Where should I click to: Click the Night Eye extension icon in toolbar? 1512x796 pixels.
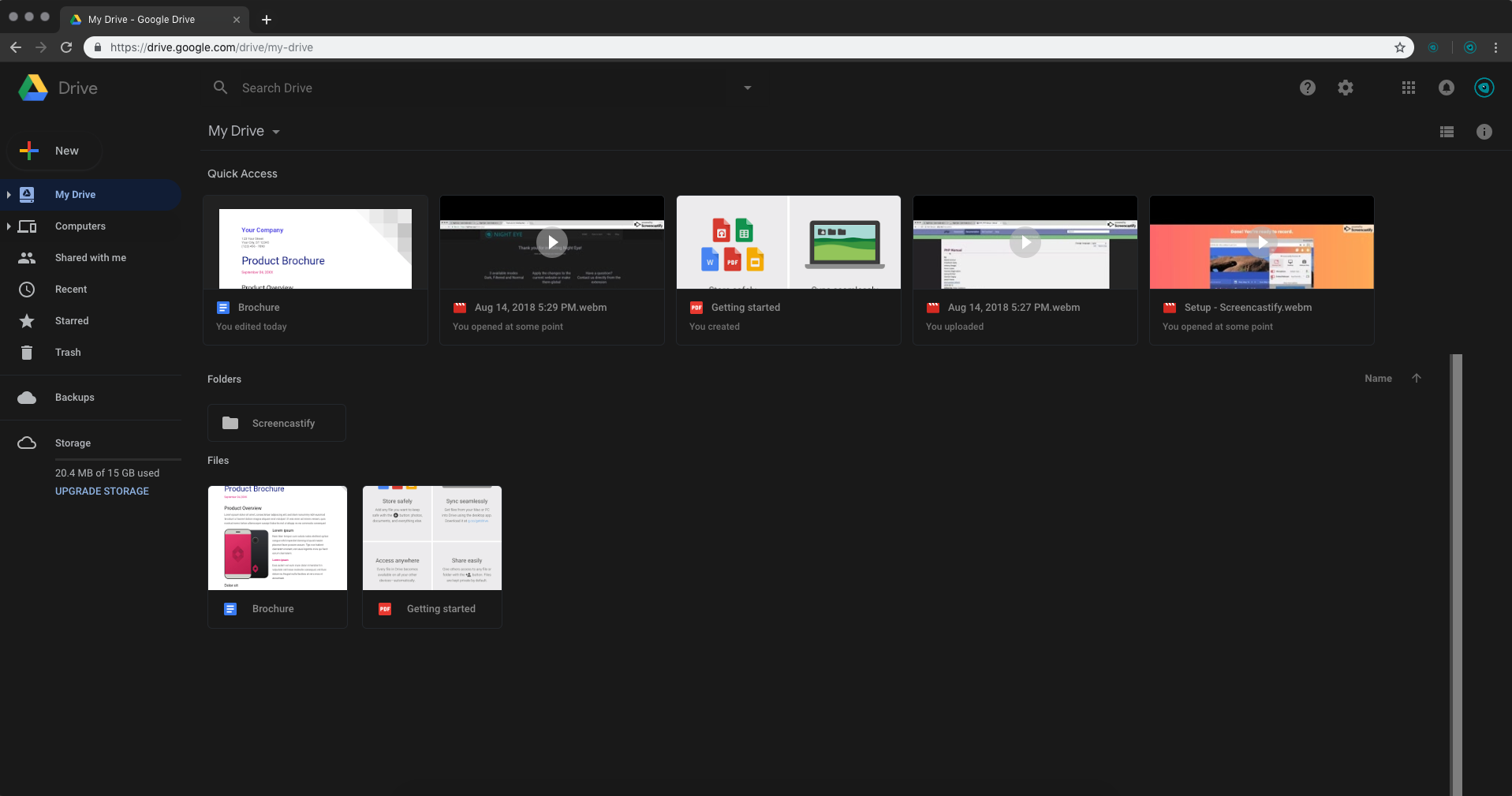[x=1434, y=47]
